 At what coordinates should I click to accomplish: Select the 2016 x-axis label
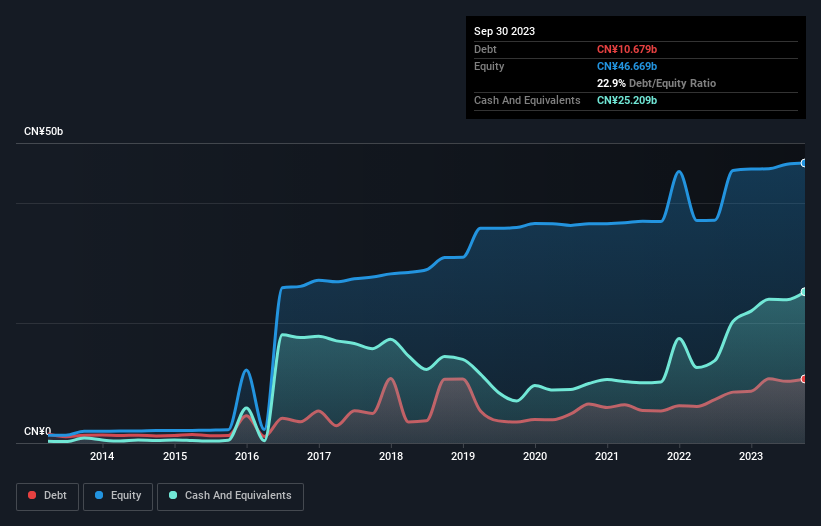click(x=247, y=456)
